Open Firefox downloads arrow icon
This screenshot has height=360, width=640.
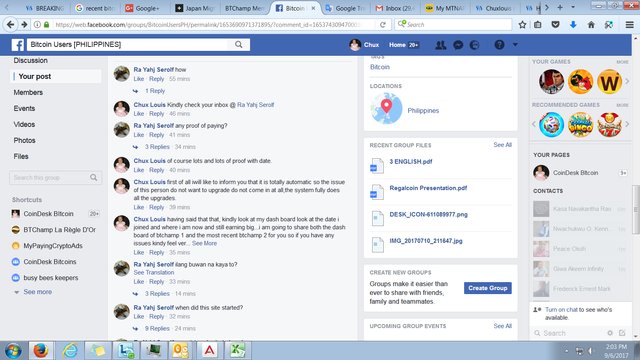coord(573,24)
